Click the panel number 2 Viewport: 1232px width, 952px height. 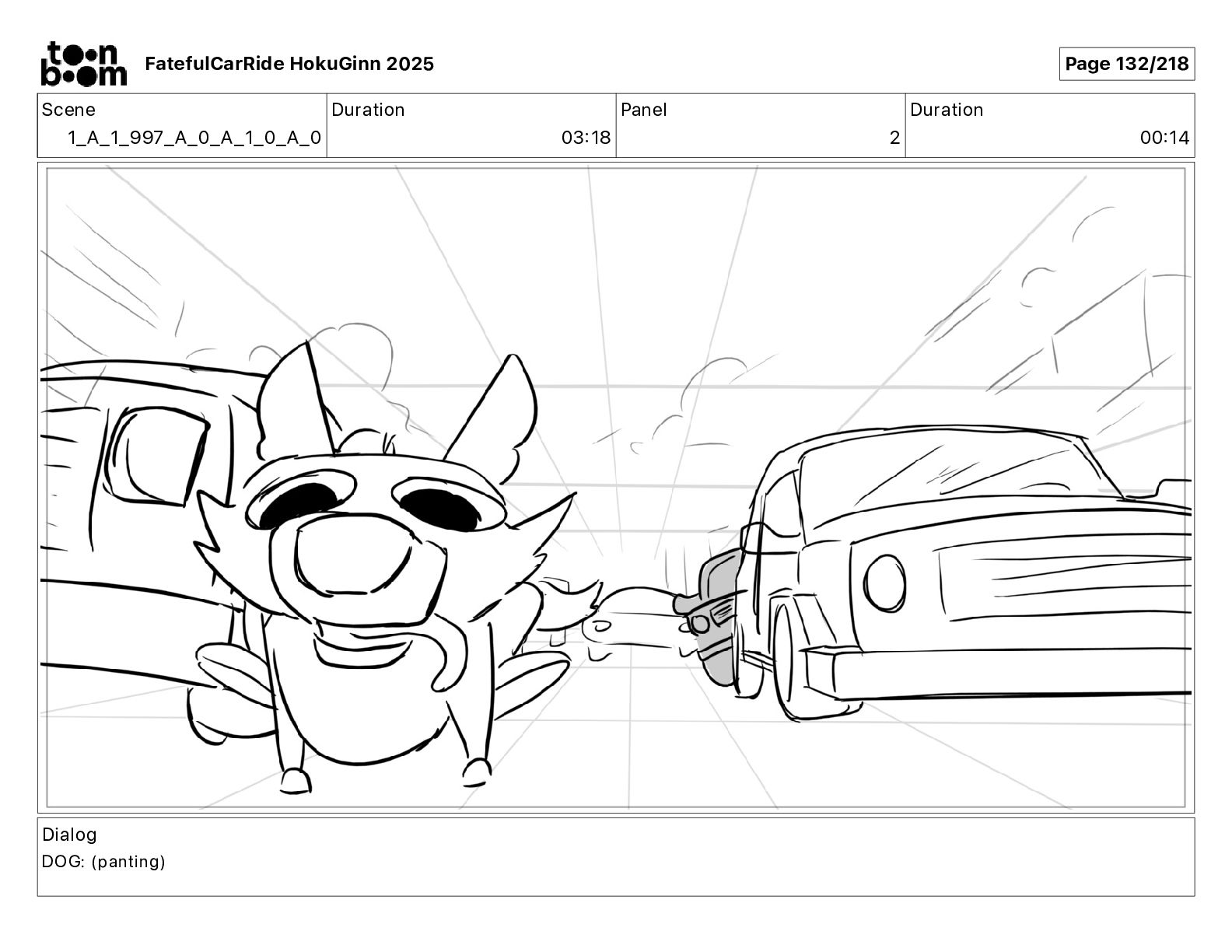(x=894, y=138)
